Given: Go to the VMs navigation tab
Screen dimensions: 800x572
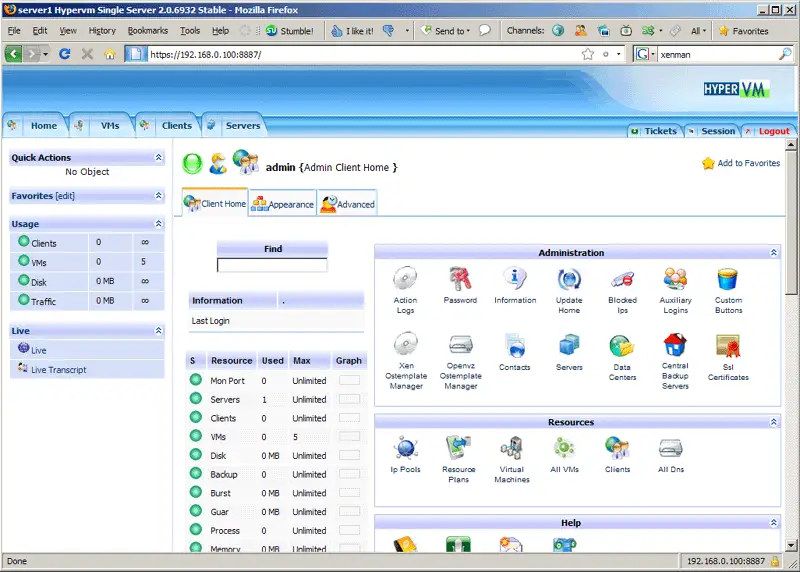Looking at the screenshot, I should pos(104,126).
